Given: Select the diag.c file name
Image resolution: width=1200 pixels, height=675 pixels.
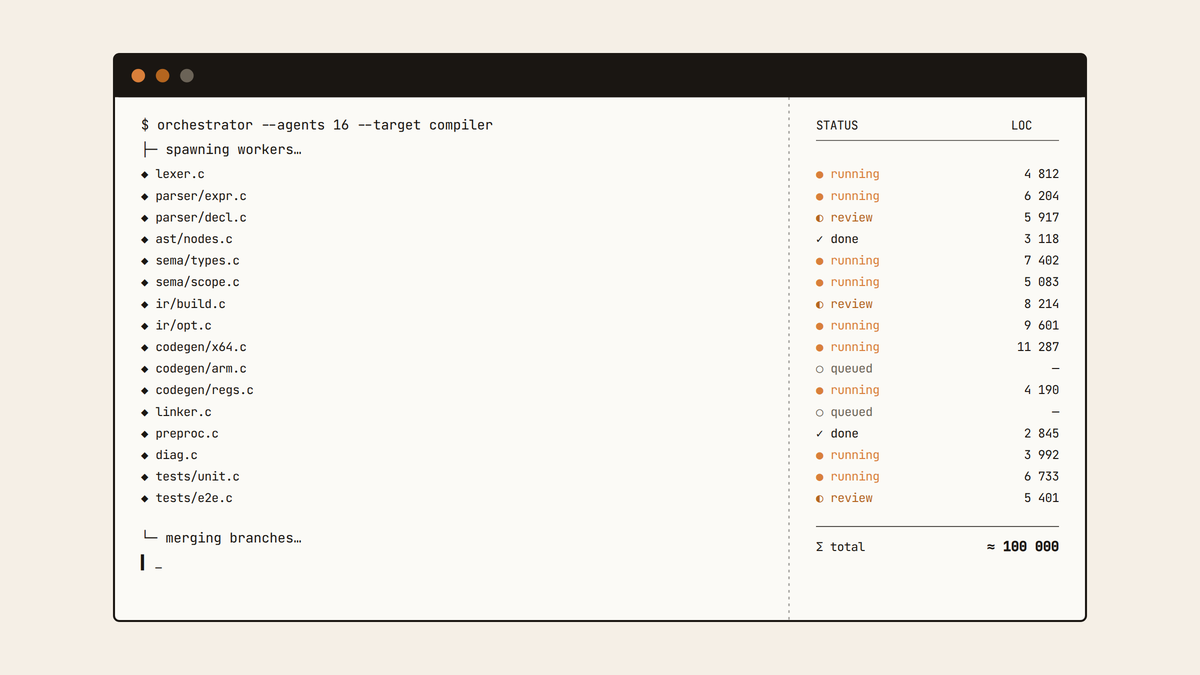Looking at the screenshot, I should [176, 455].
